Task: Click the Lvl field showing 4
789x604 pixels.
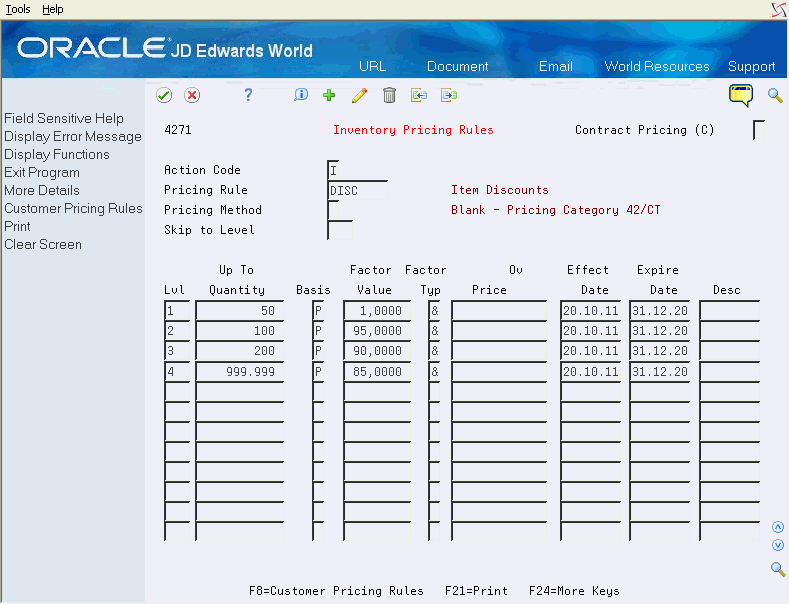Action: (177, 371)
